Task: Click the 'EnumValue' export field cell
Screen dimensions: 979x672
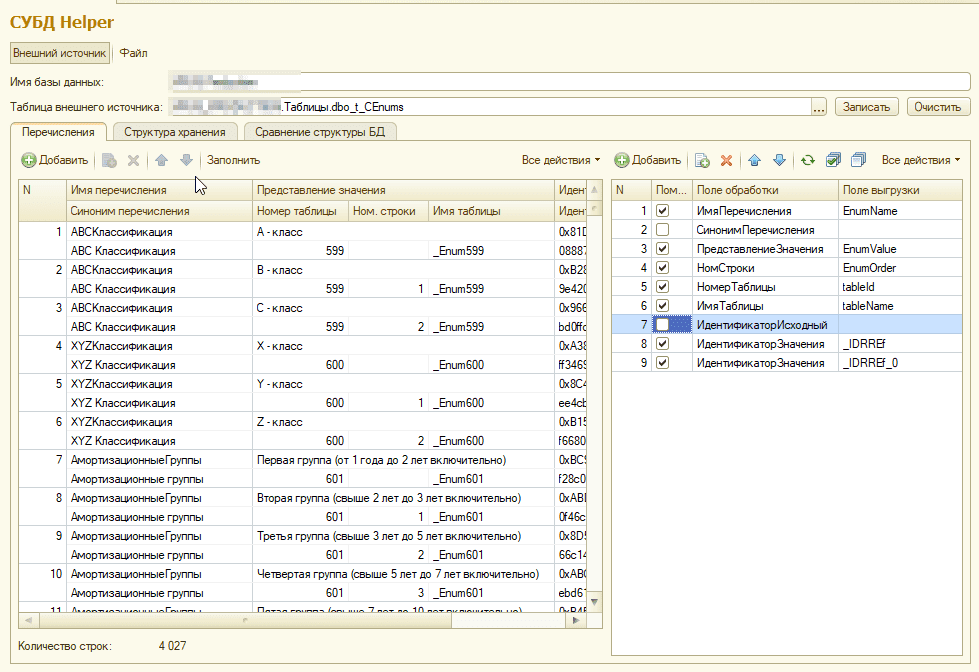Action: point(900,249)
